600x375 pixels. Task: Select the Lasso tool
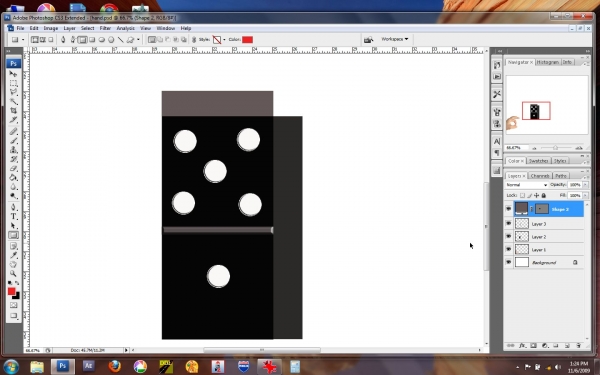(x=13, y=92)
